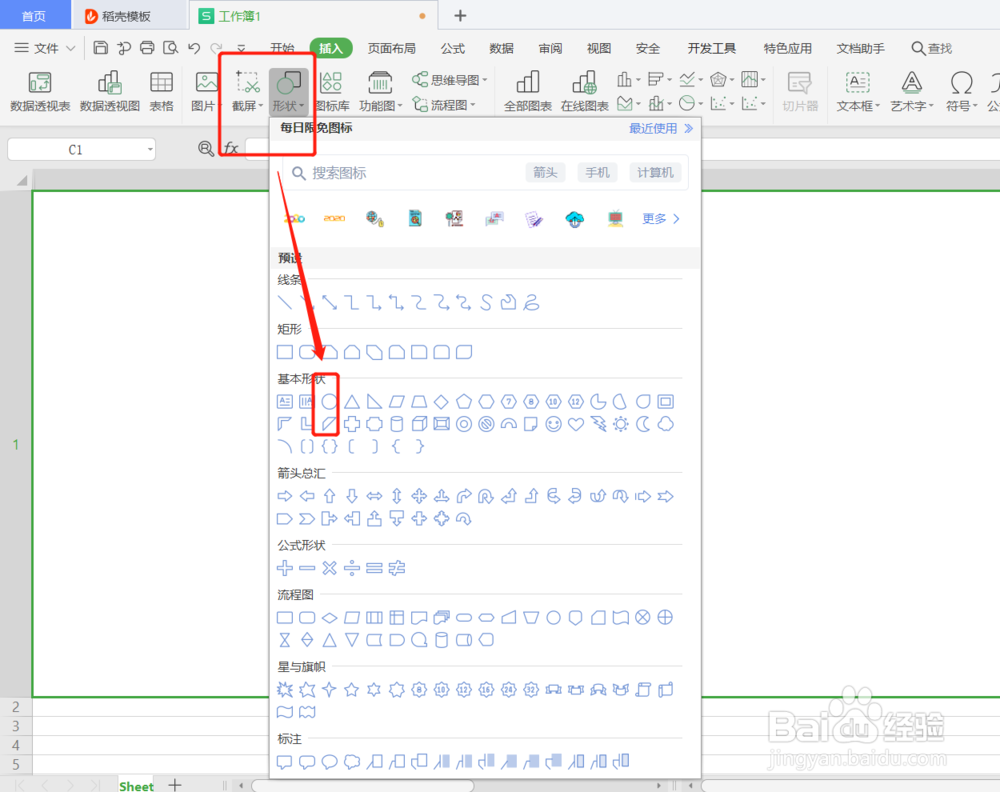The width and height of the screenshot is (1000, 792).
Task: Click the 最近使用 link in shapes panel
Action: (x=655, y=128)
